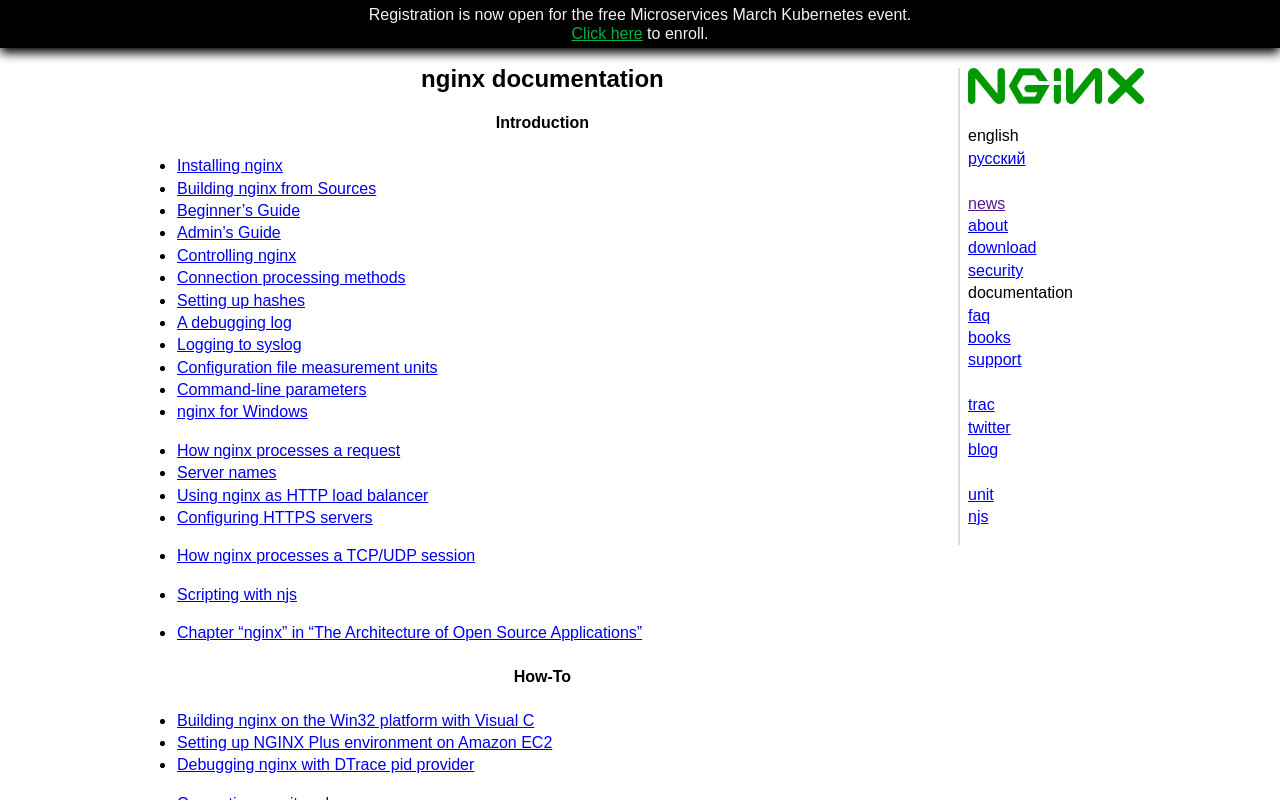1280x800 pixels.
Task: Open 'Scripting with njs' link
Action: point(237,595)
